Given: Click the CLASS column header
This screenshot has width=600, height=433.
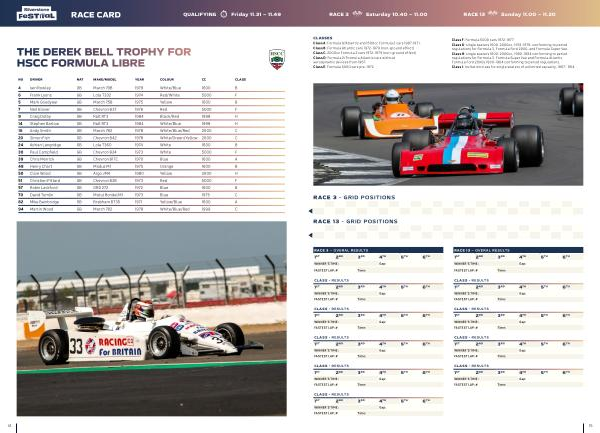Looking at the screenshot, I should (240, 80).
